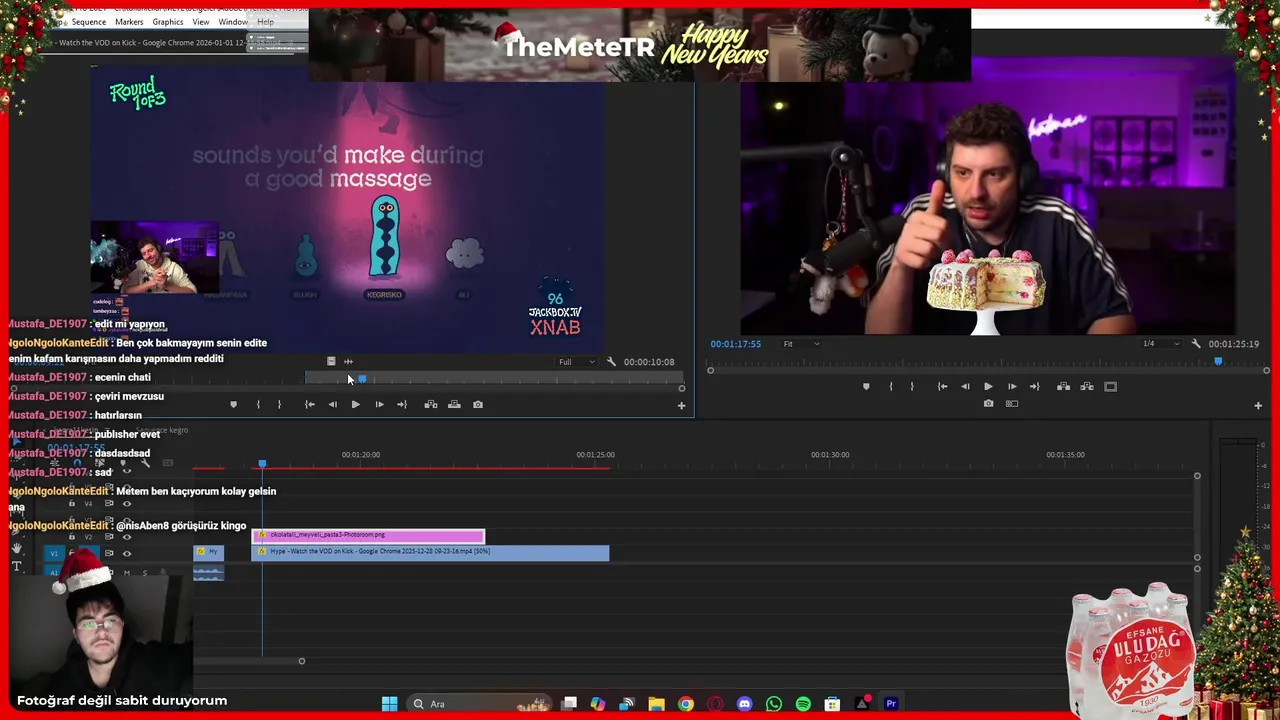The width and height of the screenshot is (1280, 720).
Task: Step back one frame in Program Monitor
Action: click(x=965, y=387)
